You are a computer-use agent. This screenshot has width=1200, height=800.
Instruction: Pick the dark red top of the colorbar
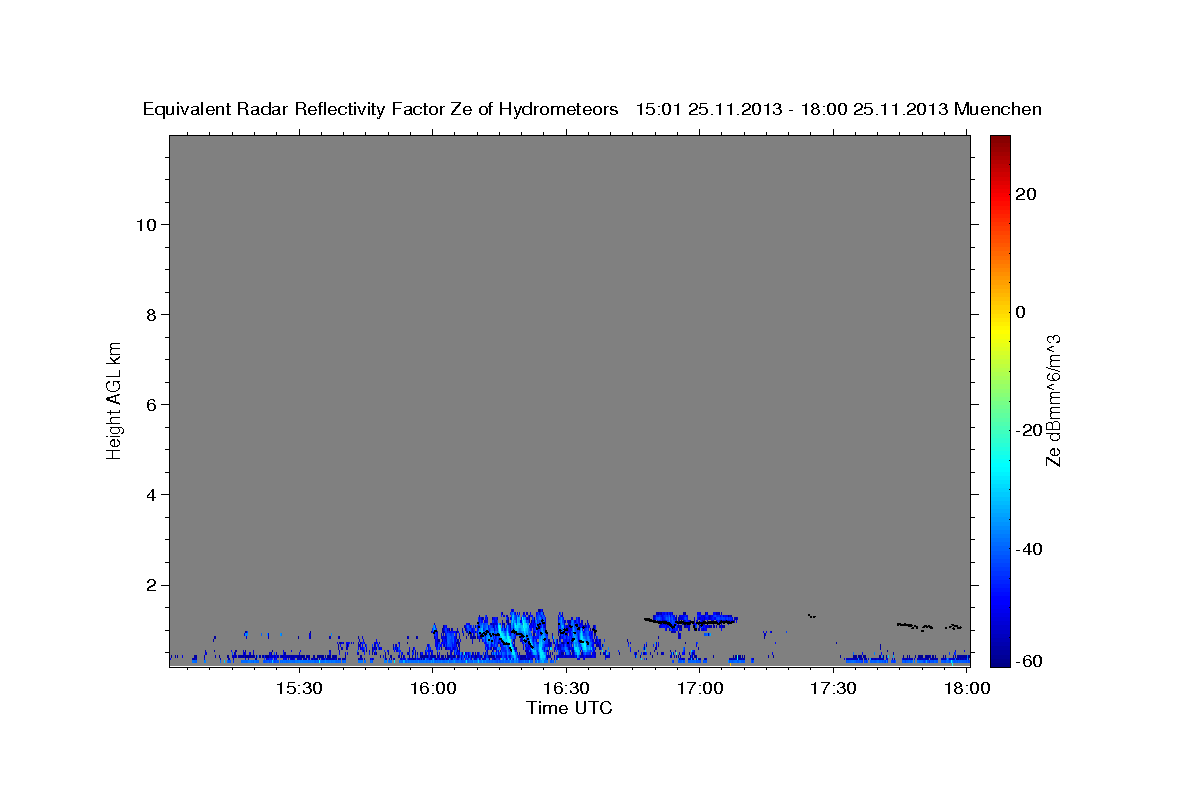pos(1000,143)
